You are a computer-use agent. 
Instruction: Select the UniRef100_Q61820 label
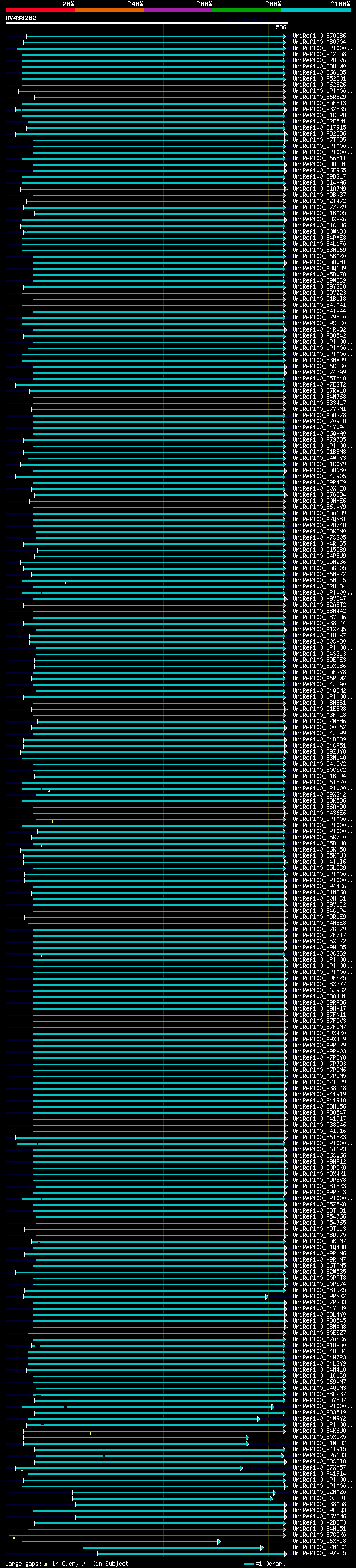click(319, 782)
